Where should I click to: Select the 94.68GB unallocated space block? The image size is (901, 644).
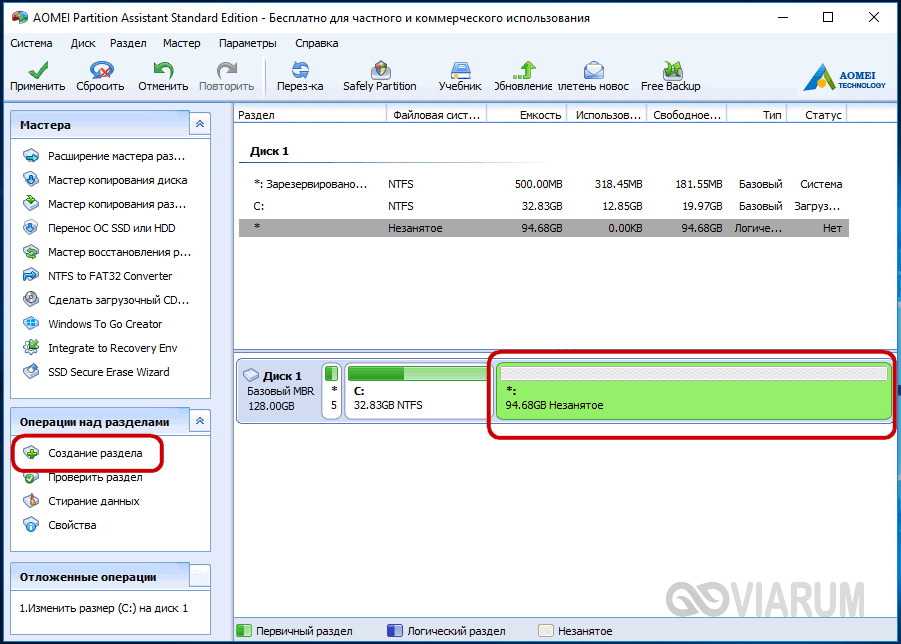(x=692, y=397)
